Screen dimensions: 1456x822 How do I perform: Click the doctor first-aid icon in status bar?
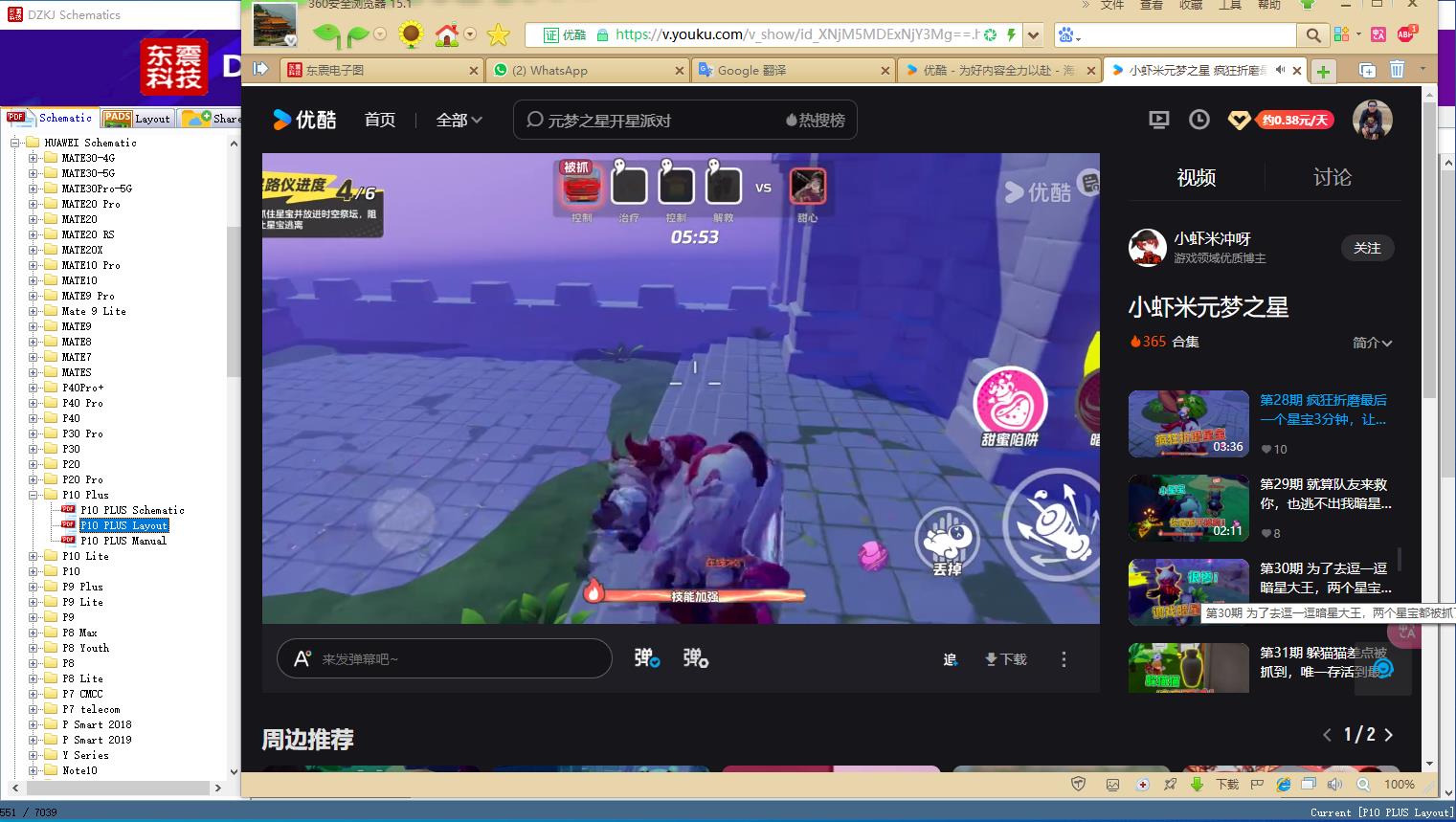click(x=1142, y=784)
